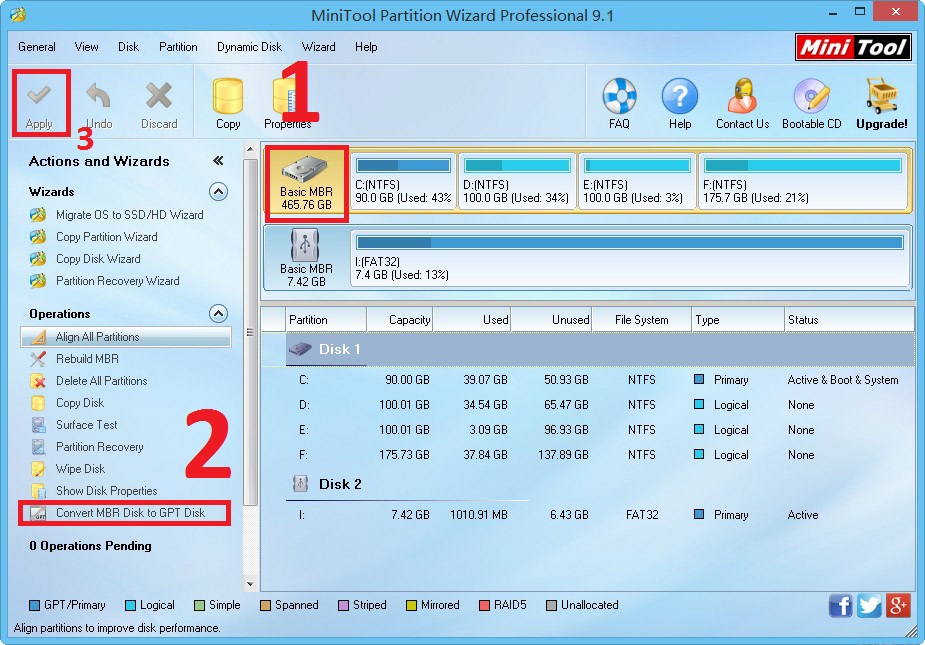Sort by the Partition column header
Viewport: 925px width, 645px height.
click(x=326, y=320)
